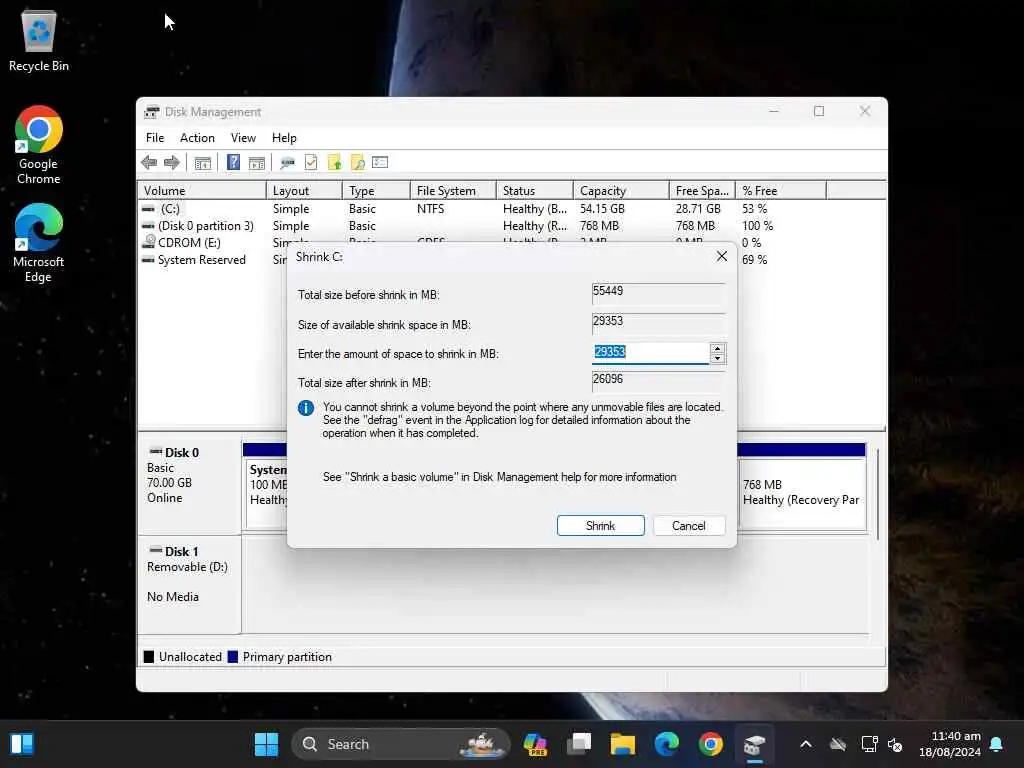This screenshot has height=768, width=1024.
Task: Open the blue Help question-mark toolbar icon
Action: tap(233, 162)
